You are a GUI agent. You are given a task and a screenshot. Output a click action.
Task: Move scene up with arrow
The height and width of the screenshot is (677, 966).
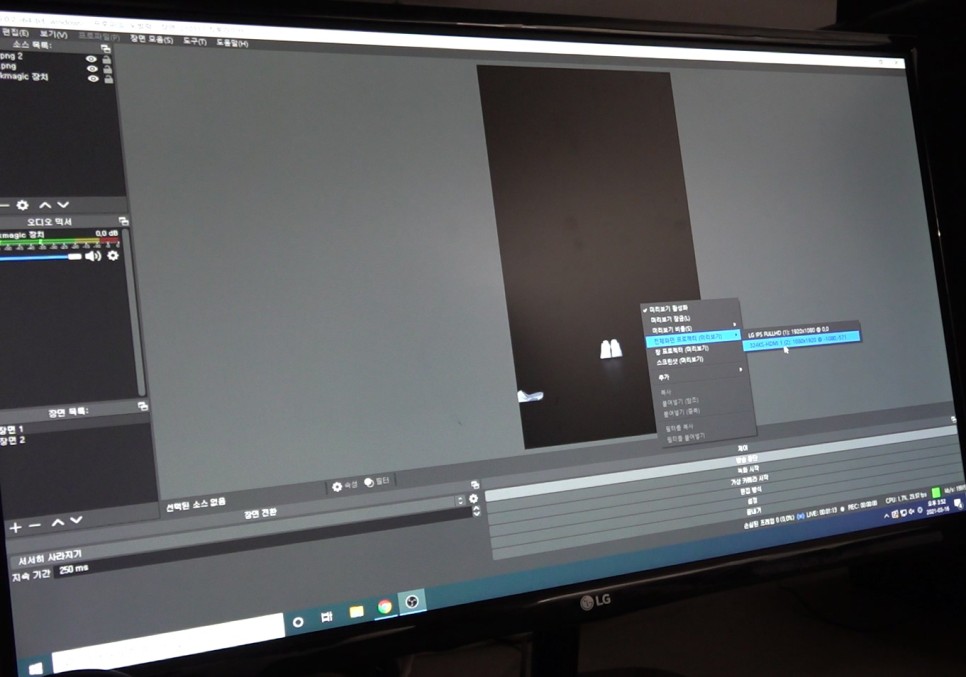[57, 522]
